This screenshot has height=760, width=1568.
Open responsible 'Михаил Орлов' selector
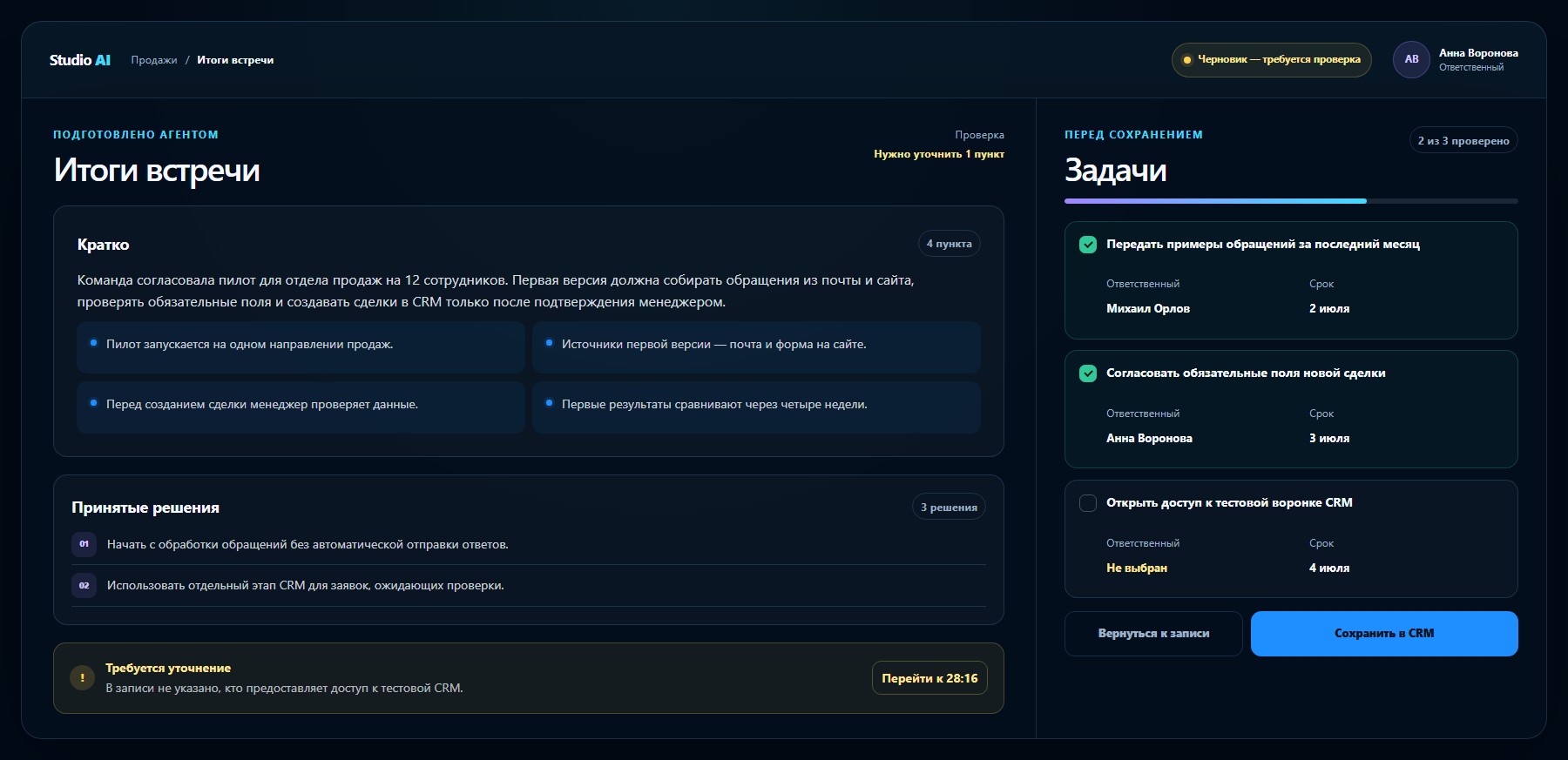(1148, 308)
